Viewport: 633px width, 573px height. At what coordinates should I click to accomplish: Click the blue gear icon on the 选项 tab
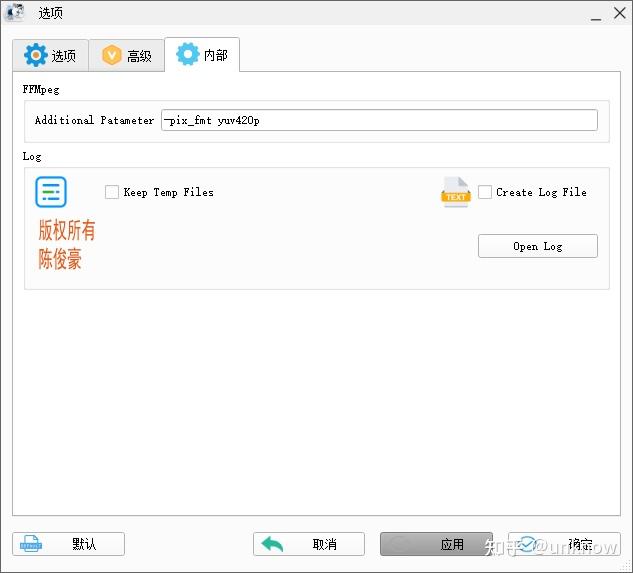click(36, 55)
